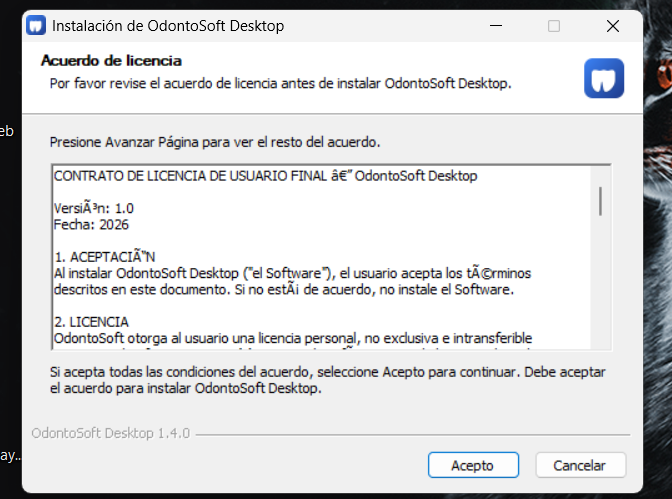The height and width of the screenshot is (499, 672).
Task: Click the "Acuerdo de licencia" heading
Action: (111, 61)
